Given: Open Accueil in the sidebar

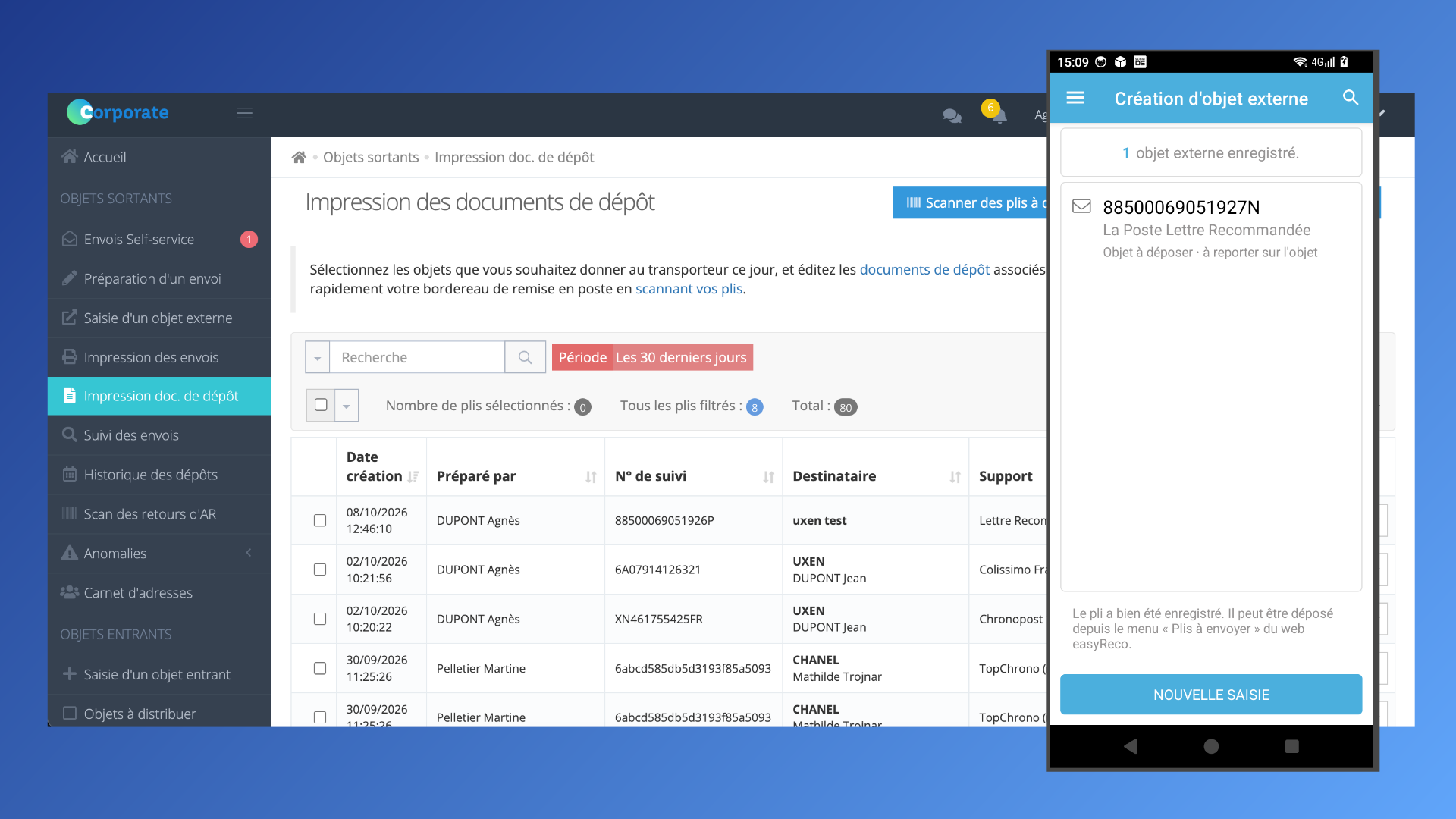Looking at the screenshot, I should (x=159, y=157).
